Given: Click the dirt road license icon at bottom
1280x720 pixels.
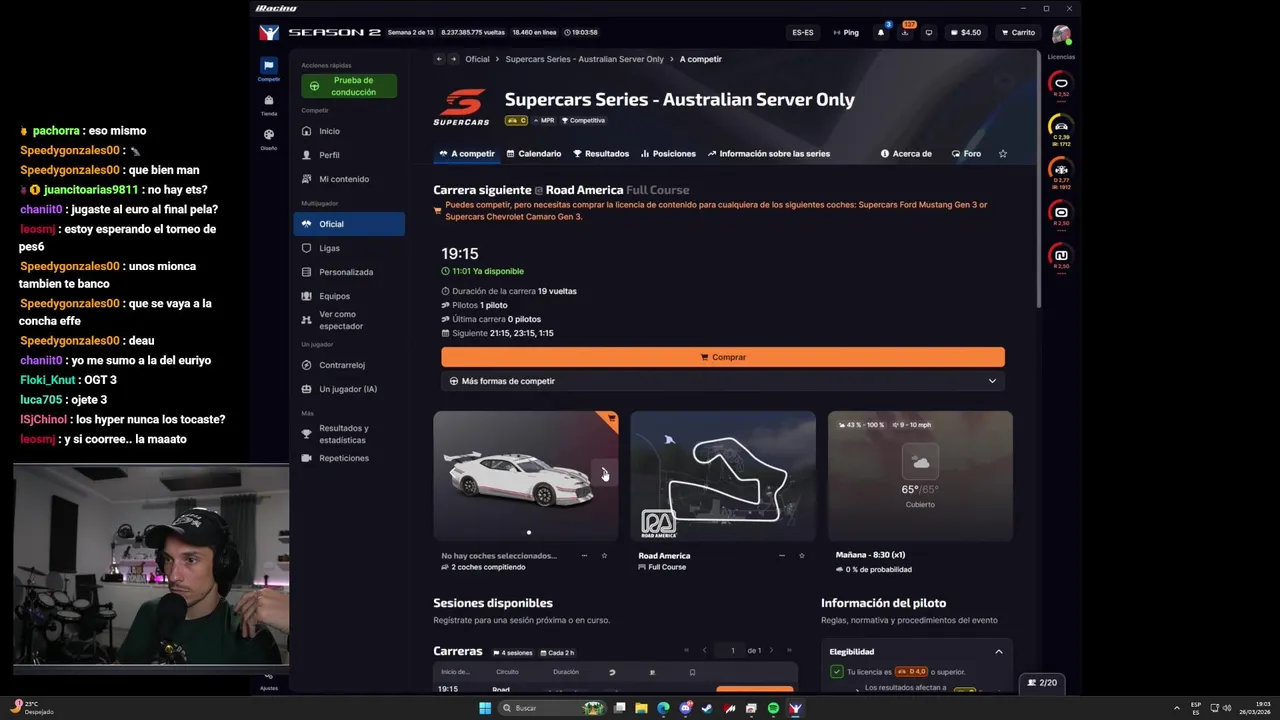Looking at the screenshot, I should 1061,257.
